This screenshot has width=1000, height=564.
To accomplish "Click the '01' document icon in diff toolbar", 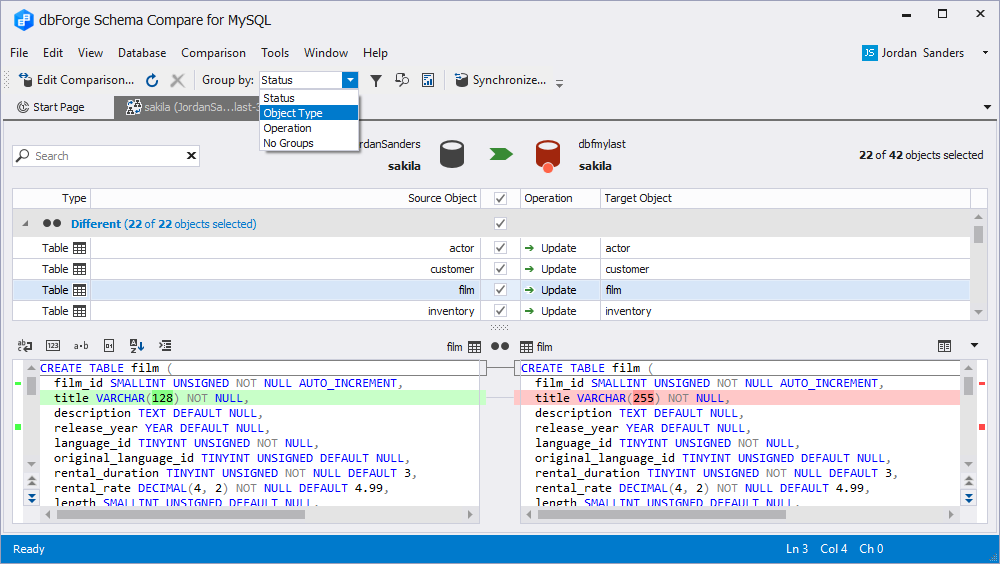I will 109,346.
